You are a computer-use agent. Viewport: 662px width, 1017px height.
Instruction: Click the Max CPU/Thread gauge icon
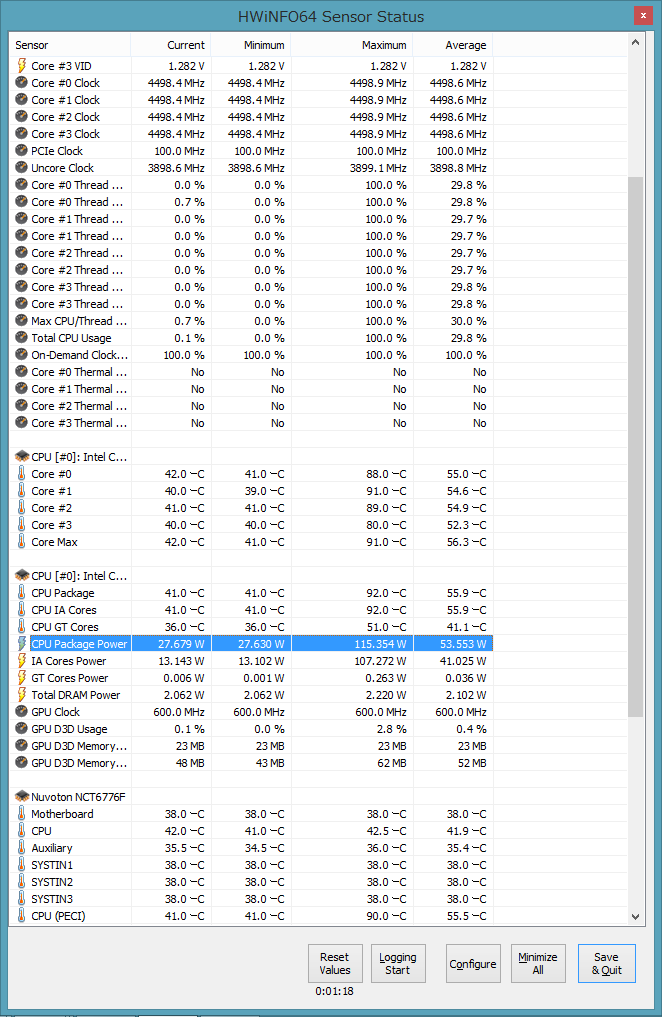click(21, 320)
